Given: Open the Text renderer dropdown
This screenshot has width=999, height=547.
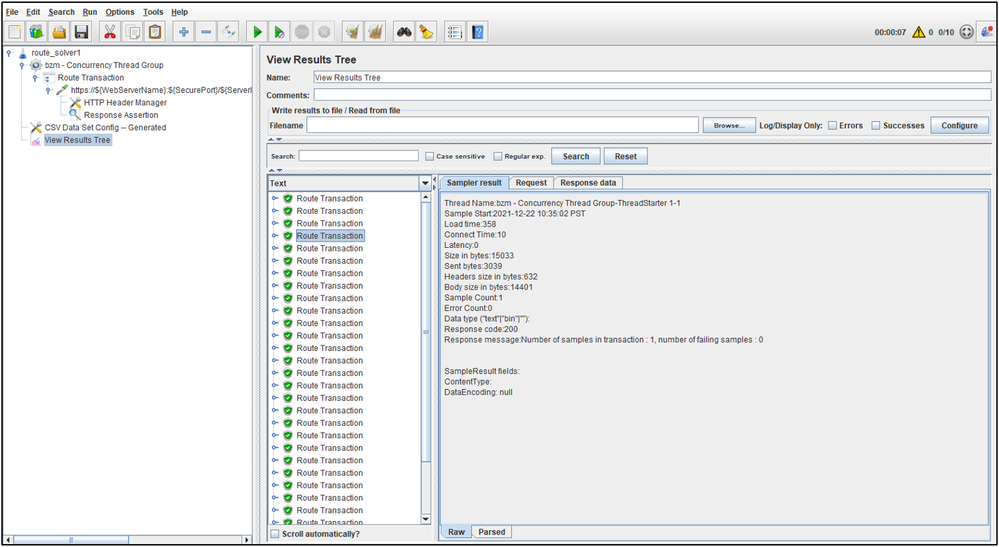Looking at the screenshot, I should click(425, 183).
